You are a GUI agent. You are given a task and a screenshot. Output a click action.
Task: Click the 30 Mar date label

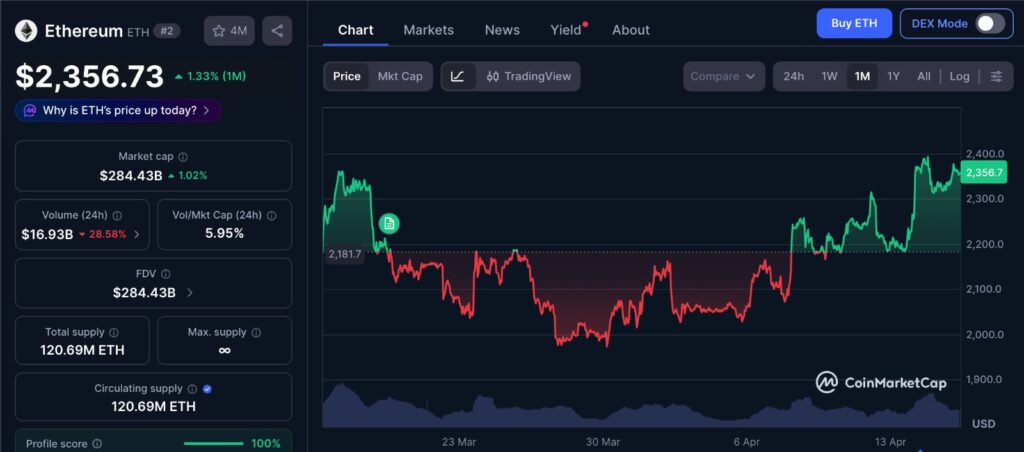pyautogui.click(x=601, y=442)
